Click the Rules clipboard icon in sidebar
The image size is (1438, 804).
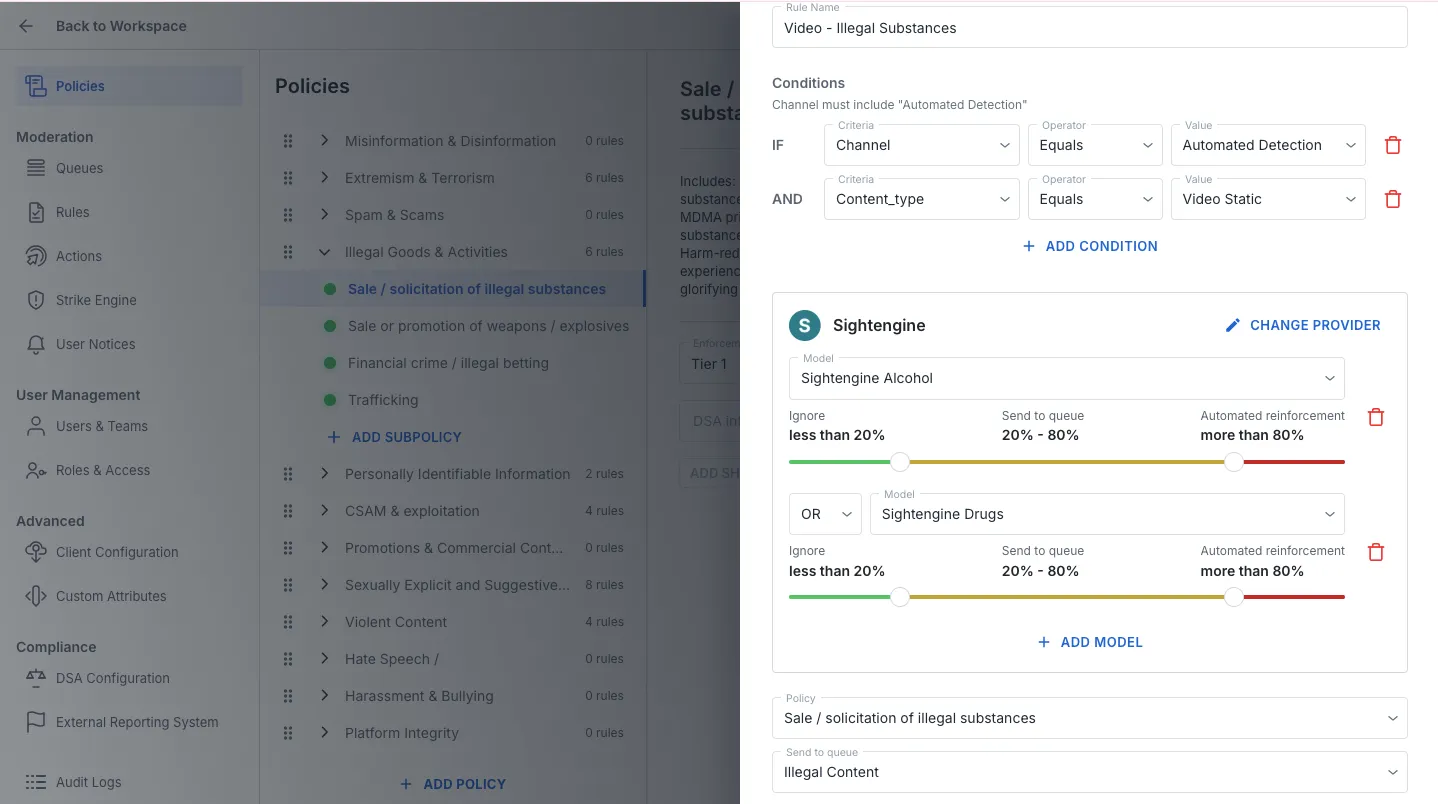tap(36, 212)
